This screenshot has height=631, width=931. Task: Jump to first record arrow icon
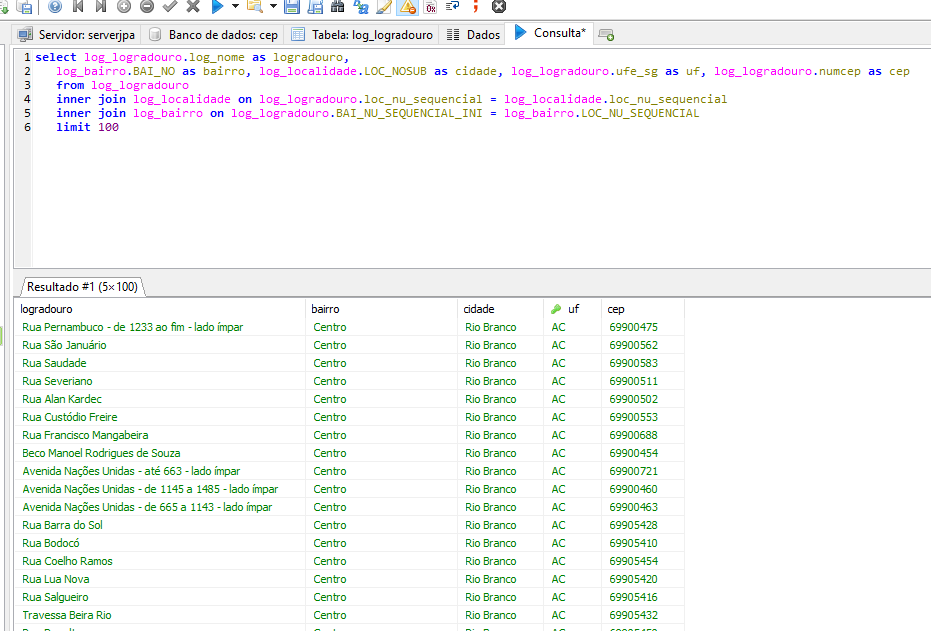click(78, 6)
